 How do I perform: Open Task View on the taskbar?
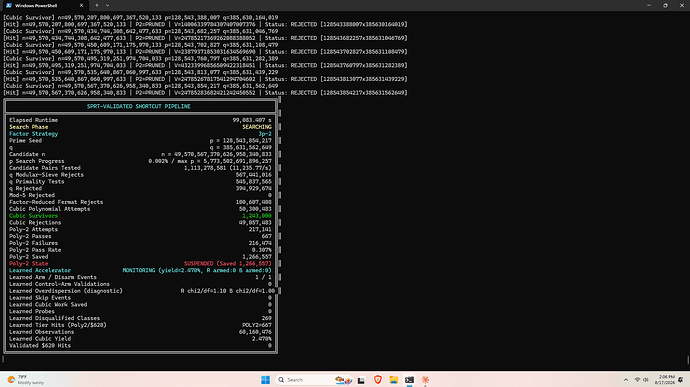click(x=361, y=380)
